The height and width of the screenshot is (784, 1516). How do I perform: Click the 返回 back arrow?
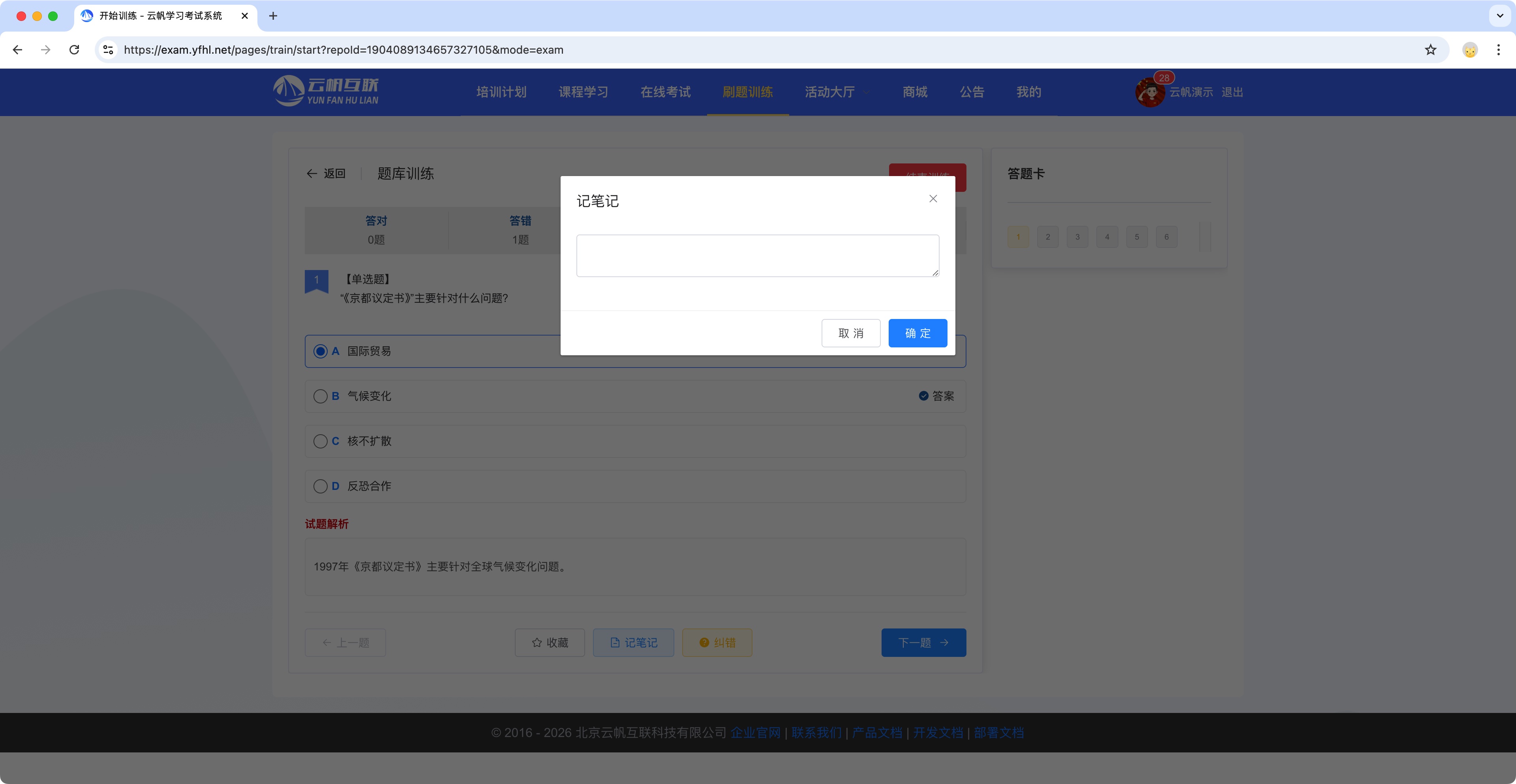pyautogui.click(x=312, y=173)
